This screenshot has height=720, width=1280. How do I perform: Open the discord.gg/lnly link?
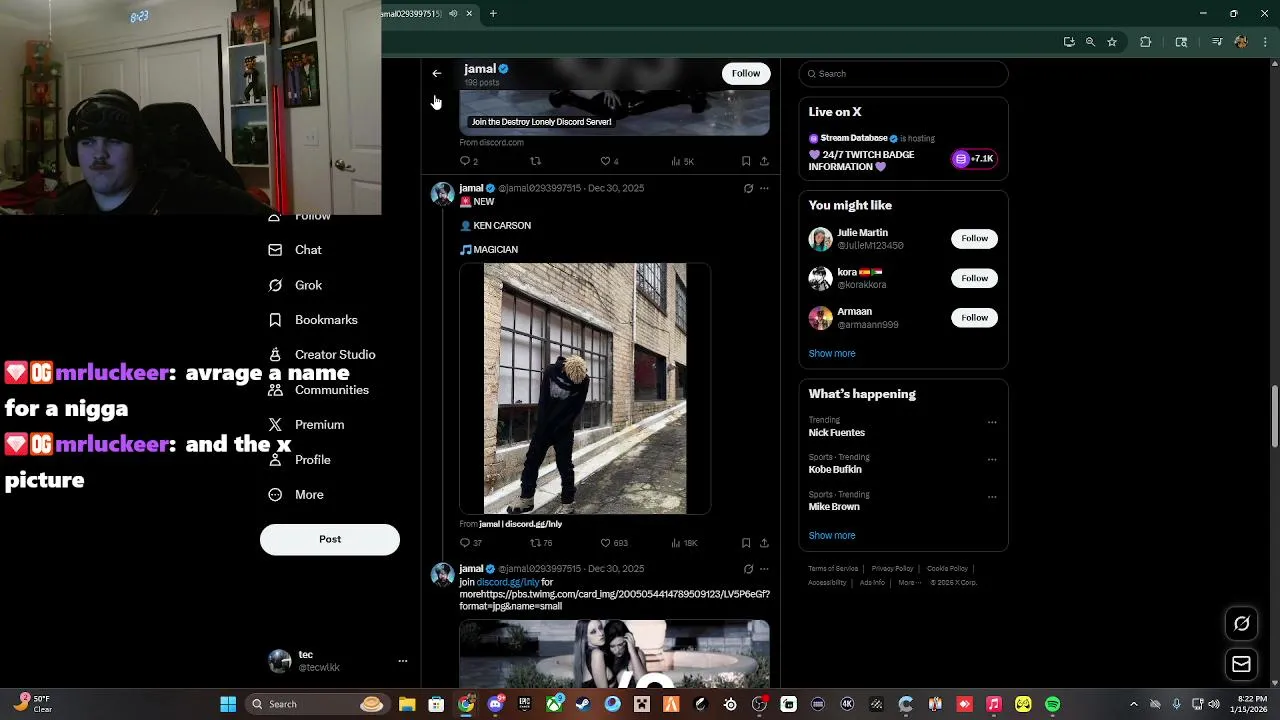coord(508,582)
